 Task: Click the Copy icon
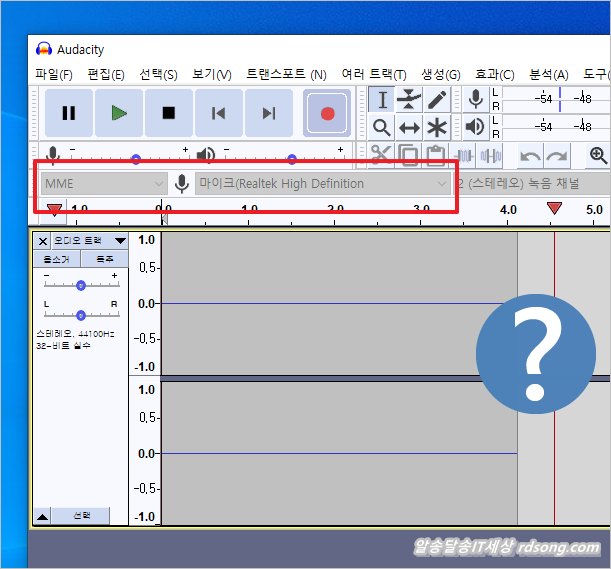(409, 155)
